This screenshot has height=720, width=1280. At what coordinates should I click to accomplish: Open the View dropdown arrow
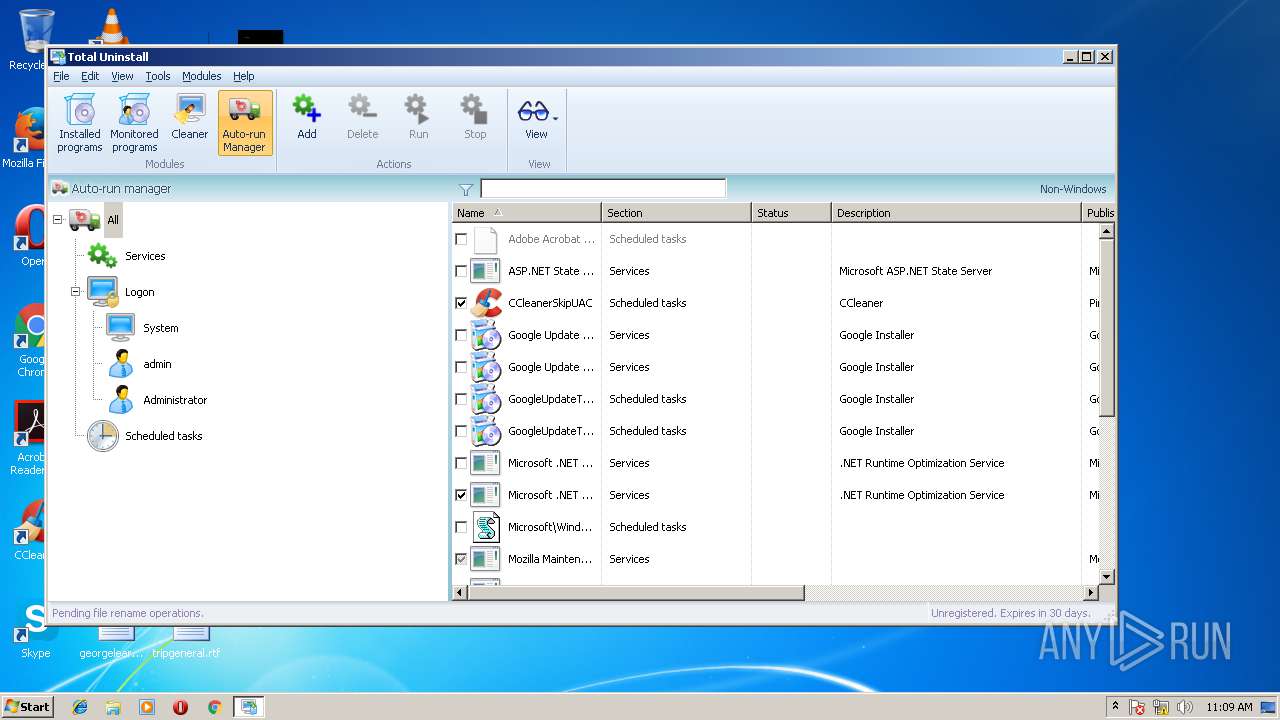pyautogui.click(x=555, y=117)
